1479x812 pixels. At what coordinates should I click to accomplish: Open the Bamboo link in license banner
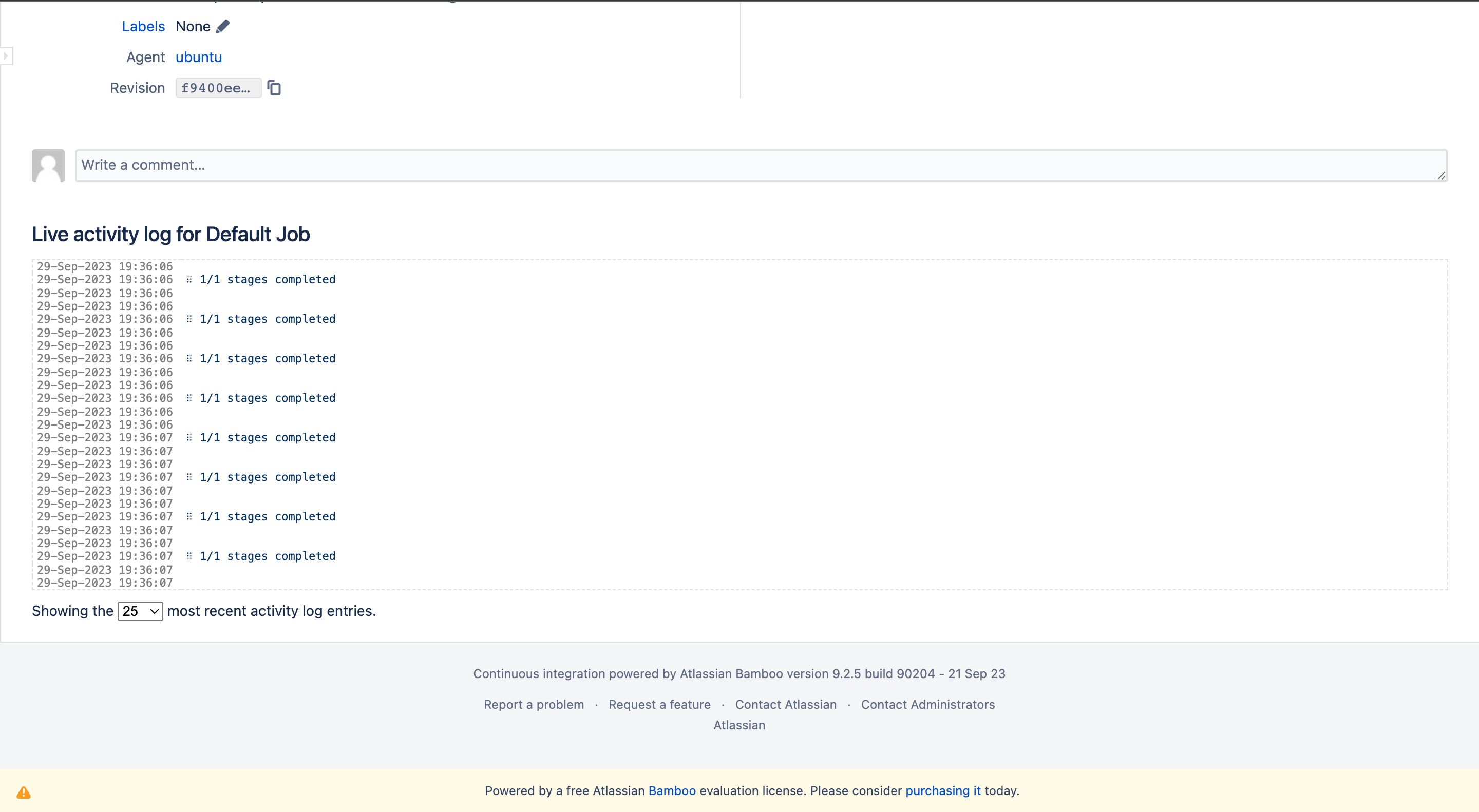(x=672, y=791)
